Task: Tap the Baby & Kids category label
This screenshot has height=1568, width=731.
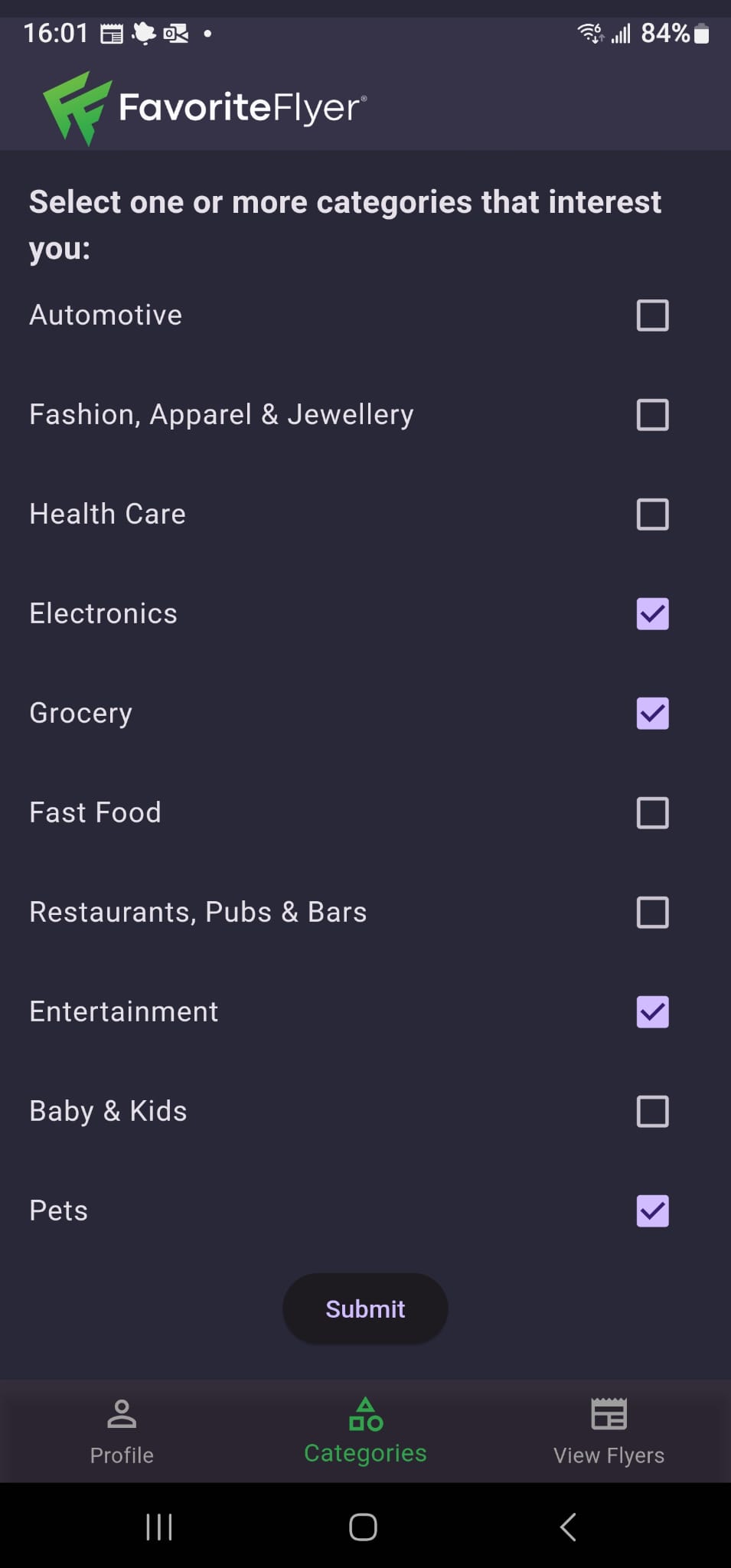Action: pyautogui.click(x=108, y=1111)
